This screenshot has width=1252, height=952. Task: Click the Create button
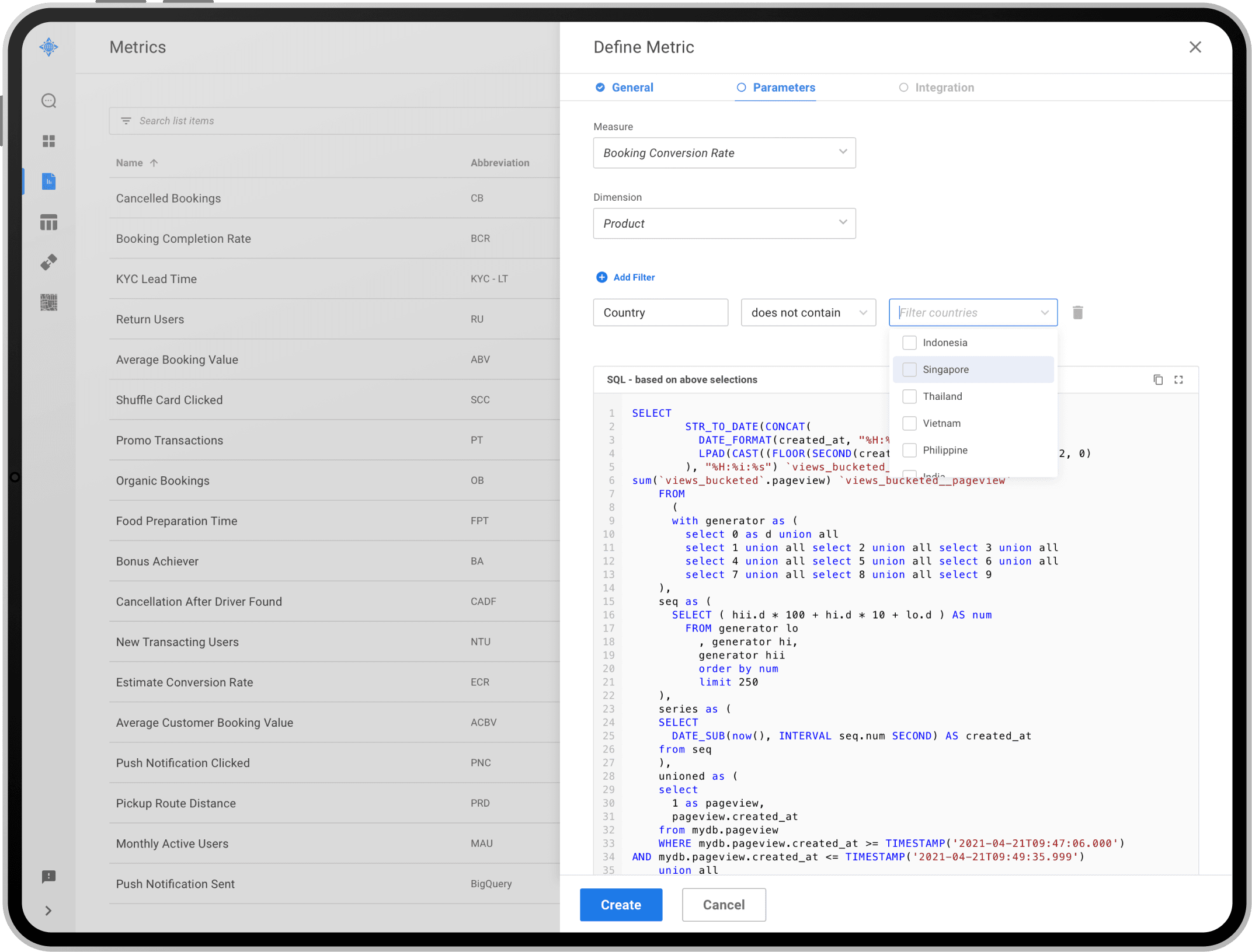(621, 905)
